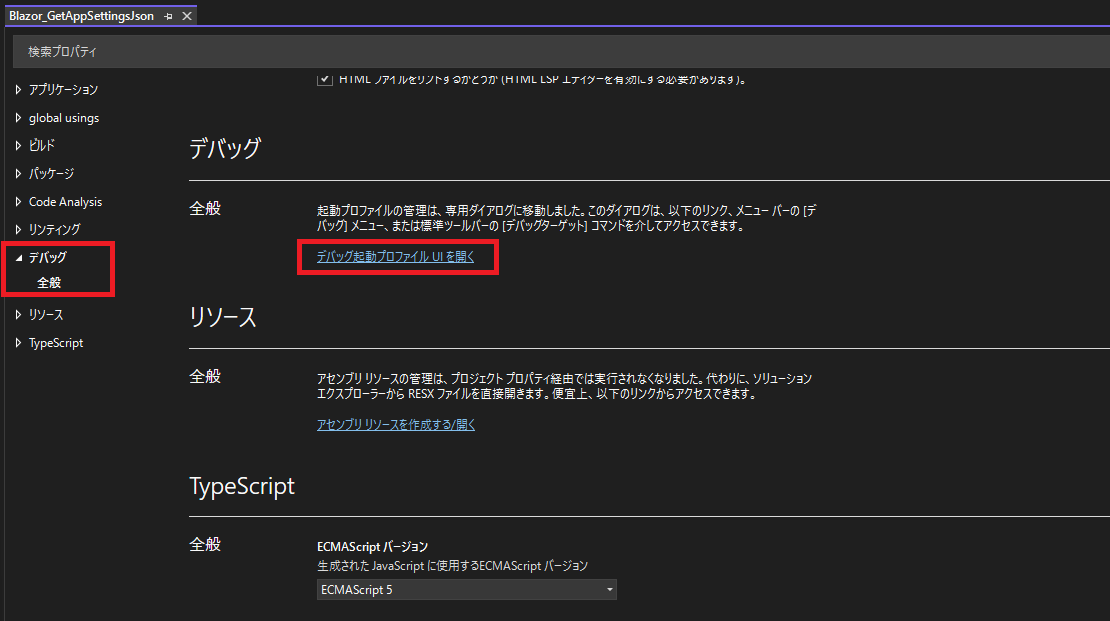Select global usings in the sidebar
1110x621 pixels.
[x=64, y=118]
